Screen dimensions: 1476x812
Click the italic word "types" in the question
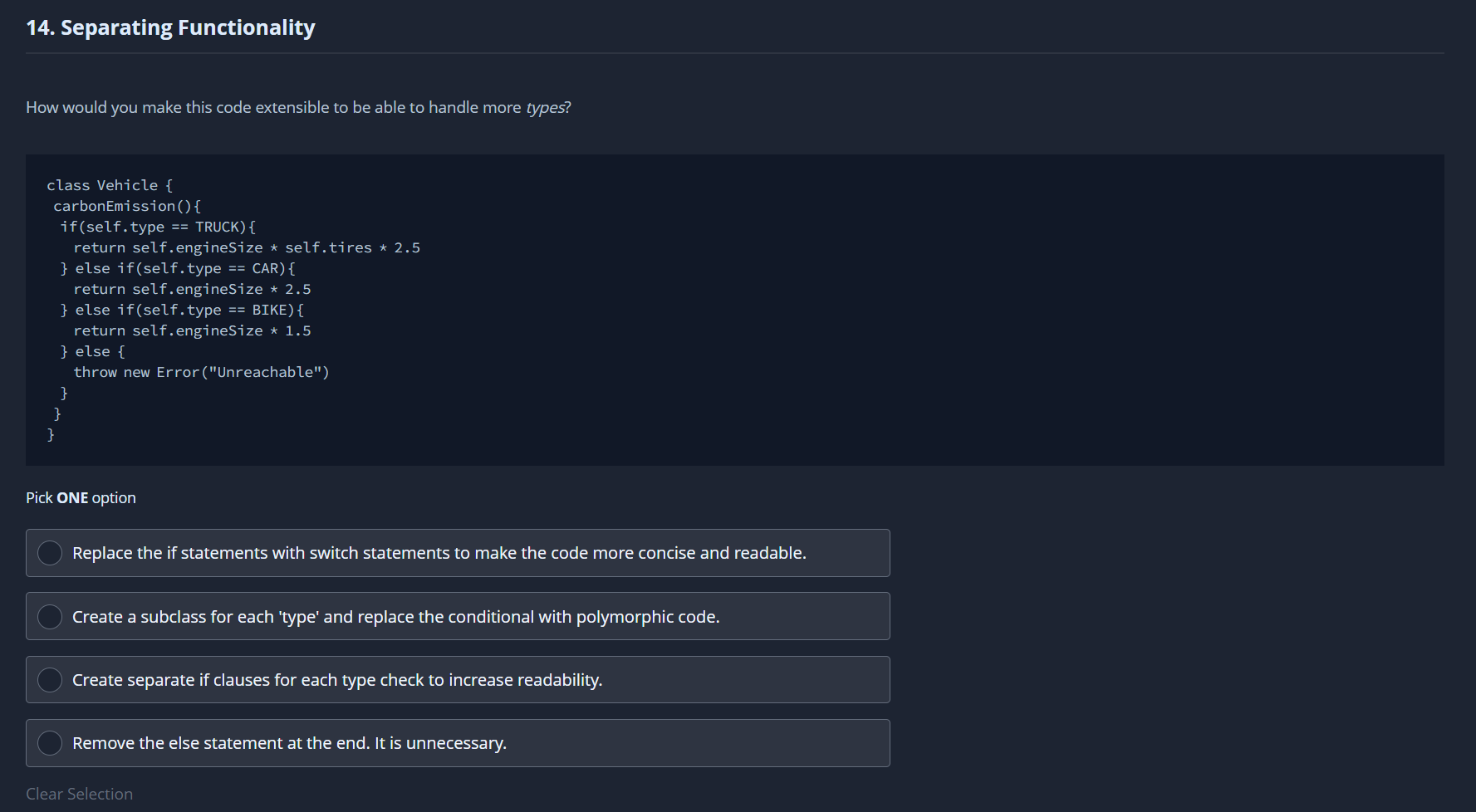point(545,107)
